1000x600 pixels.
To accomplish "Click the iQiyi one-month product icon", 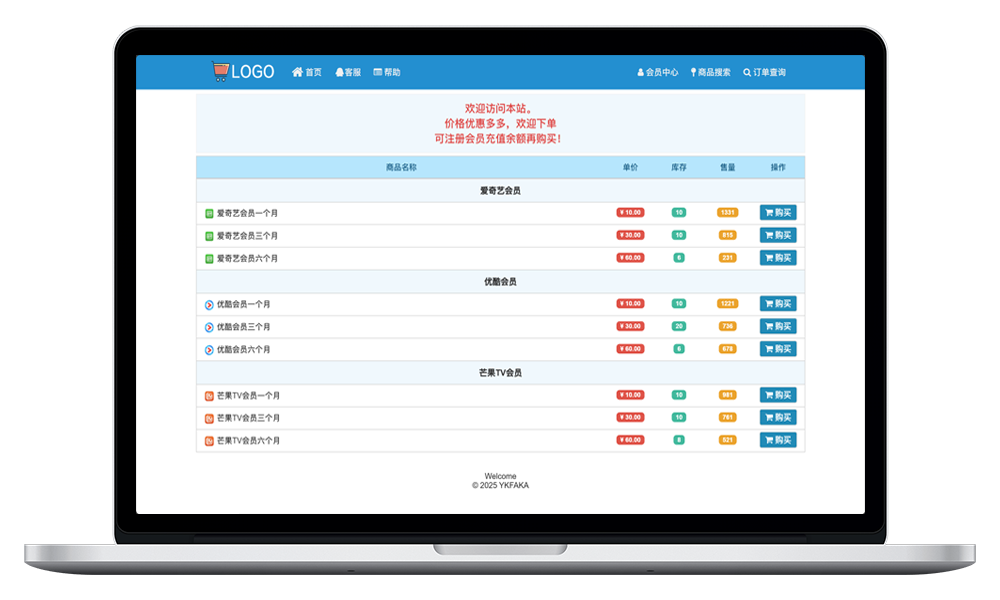I will click(x=209, y=213).
